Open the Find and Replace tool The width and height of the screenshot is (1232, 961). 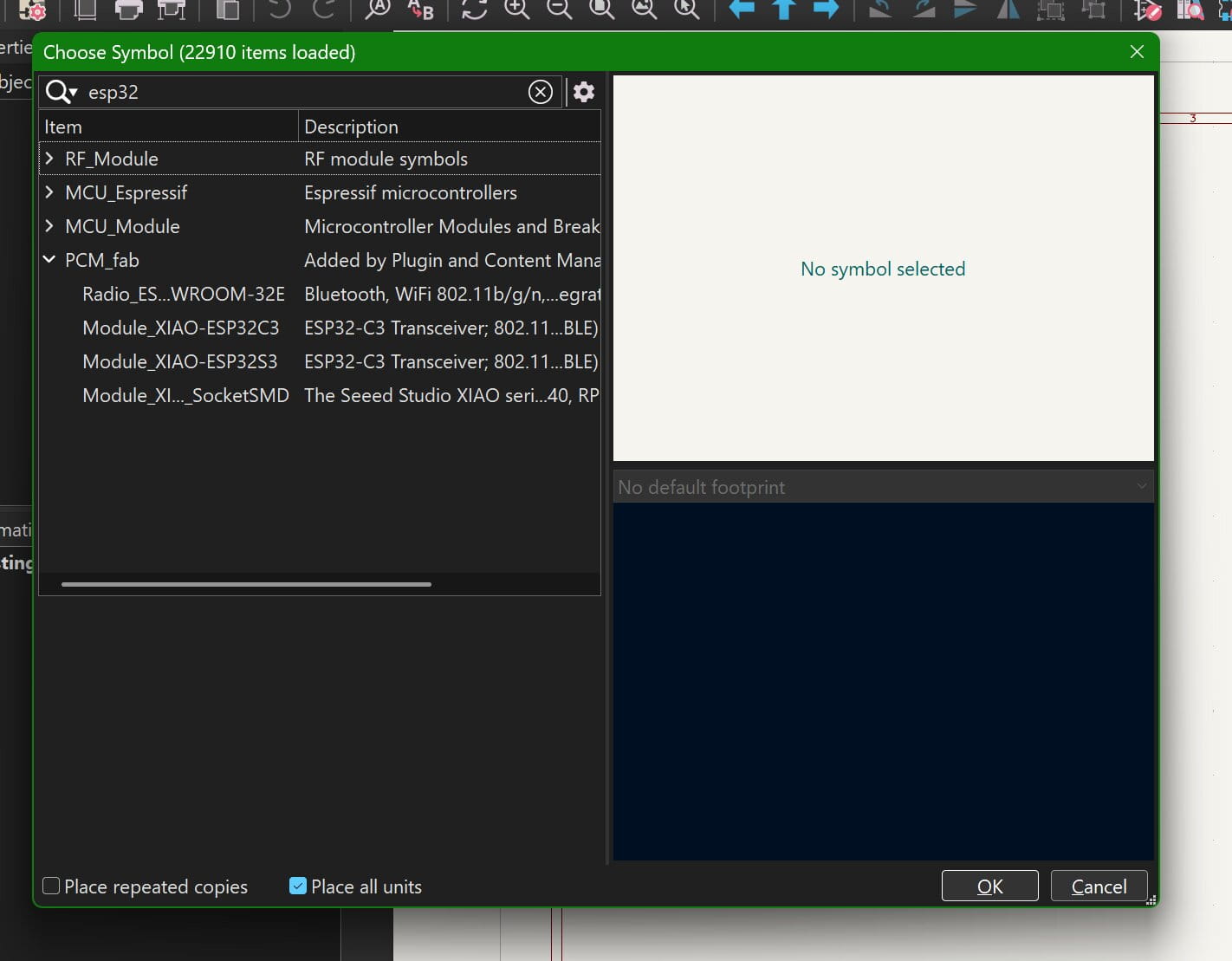pos(421,10)
